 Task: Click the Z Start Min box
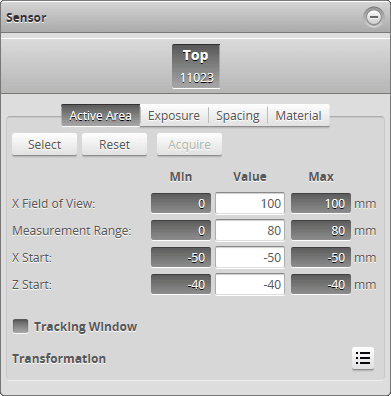click(181, 284)
